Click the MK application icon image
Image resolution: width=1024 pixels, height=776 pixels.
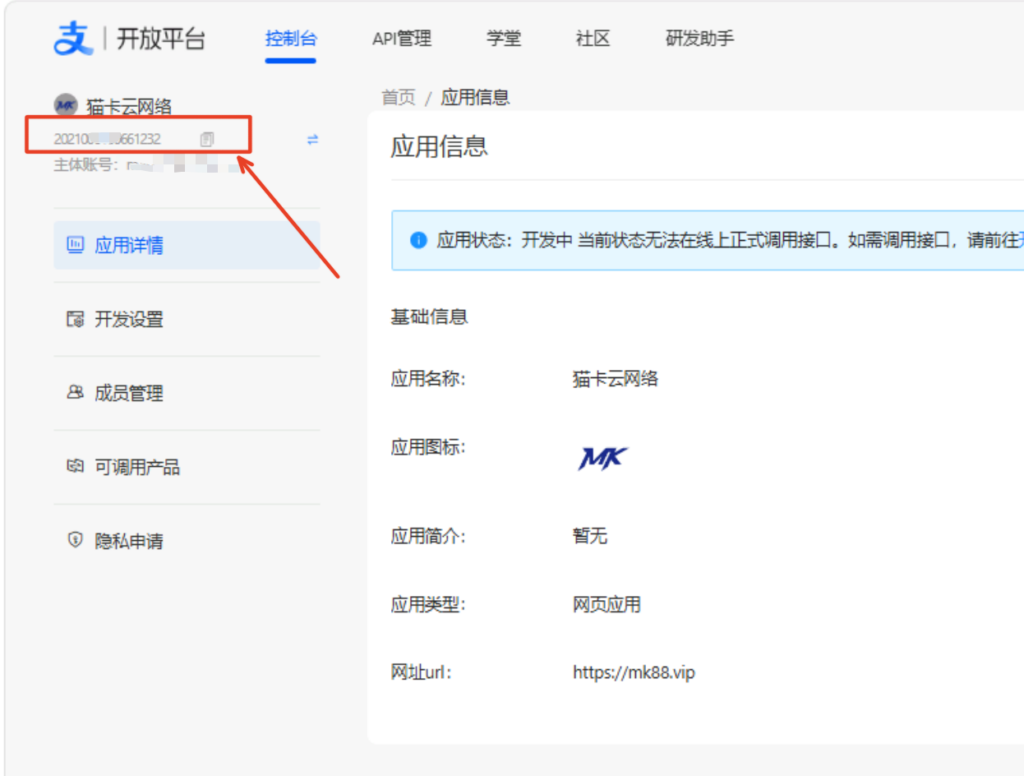(x=602, y=458)
